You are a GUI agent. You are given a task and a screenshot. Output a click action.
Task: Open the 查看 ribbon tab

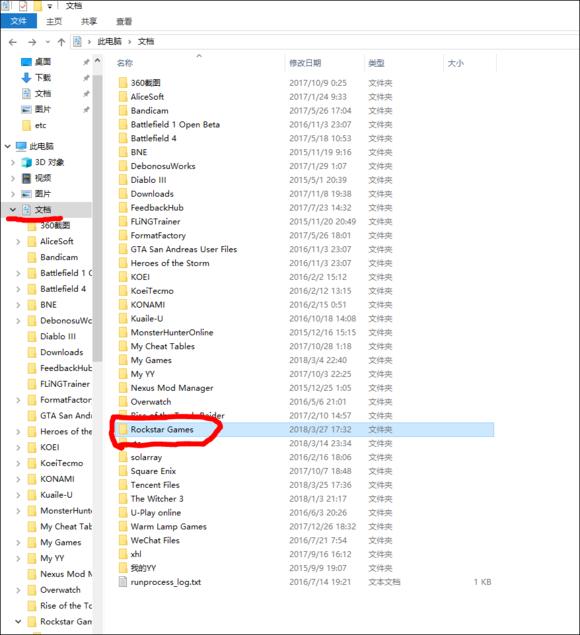point(124,21)
